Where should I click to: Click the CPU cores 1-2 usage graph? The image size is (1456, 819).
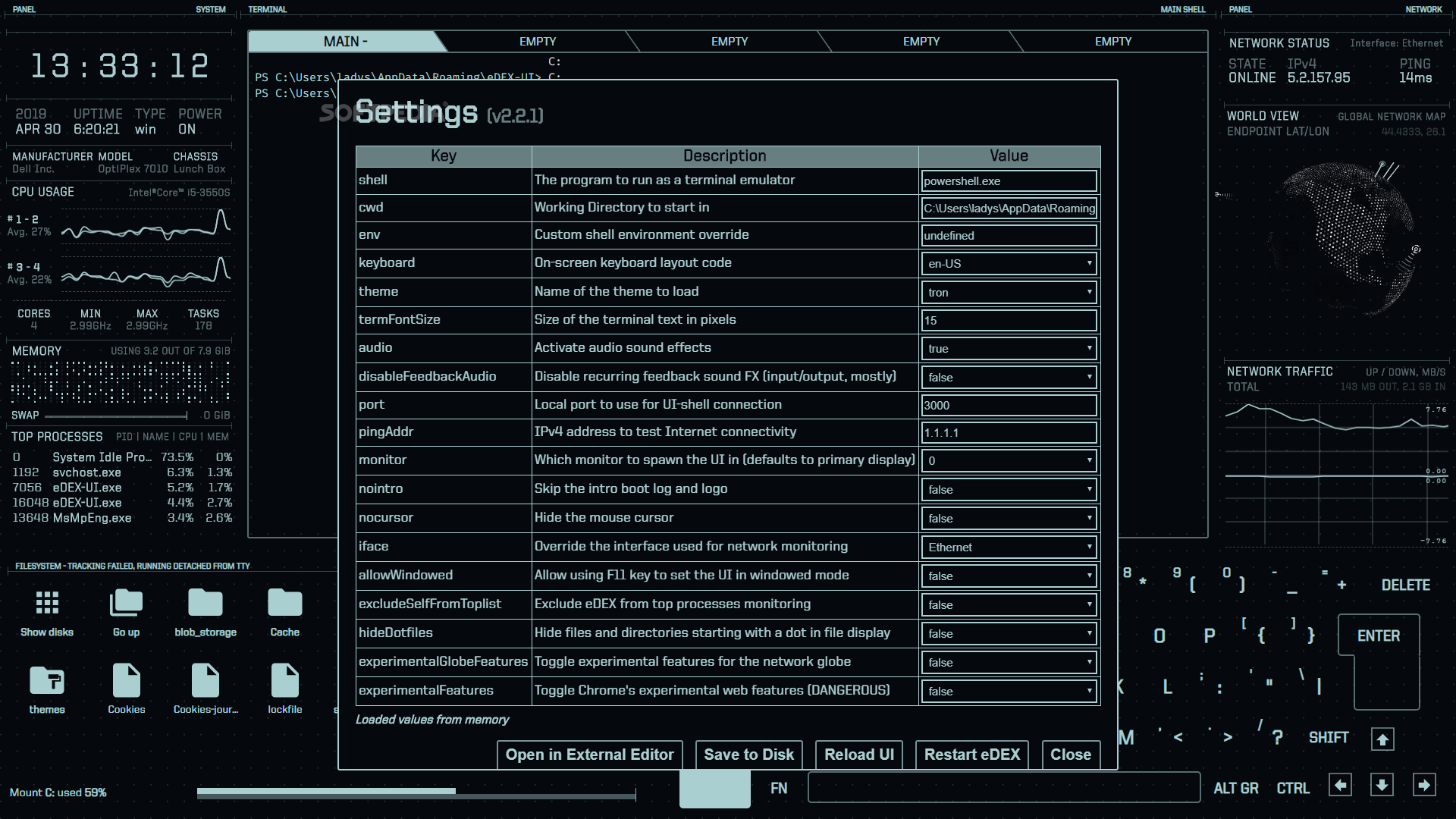pyautogui.click(x=146, y=225)
